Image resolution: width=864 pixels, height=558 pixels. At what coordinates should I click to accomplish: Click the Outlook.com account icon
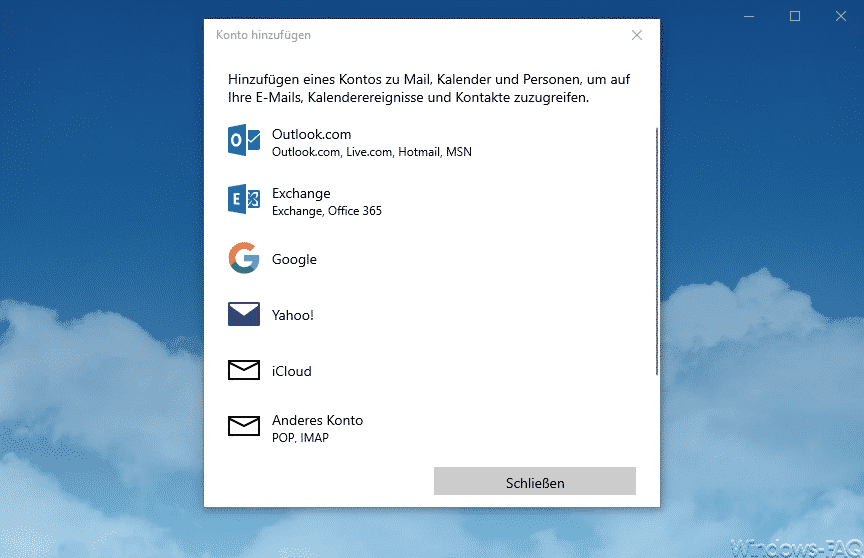coord(244,140)
